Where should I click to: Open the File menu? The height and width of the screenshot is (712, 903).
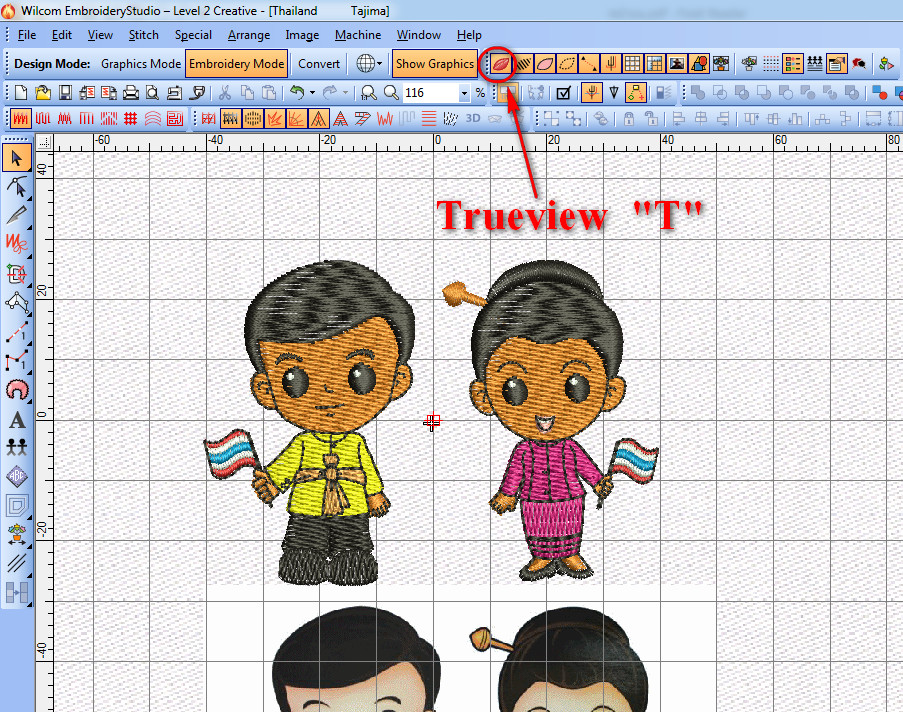click(x=26, y=35)
